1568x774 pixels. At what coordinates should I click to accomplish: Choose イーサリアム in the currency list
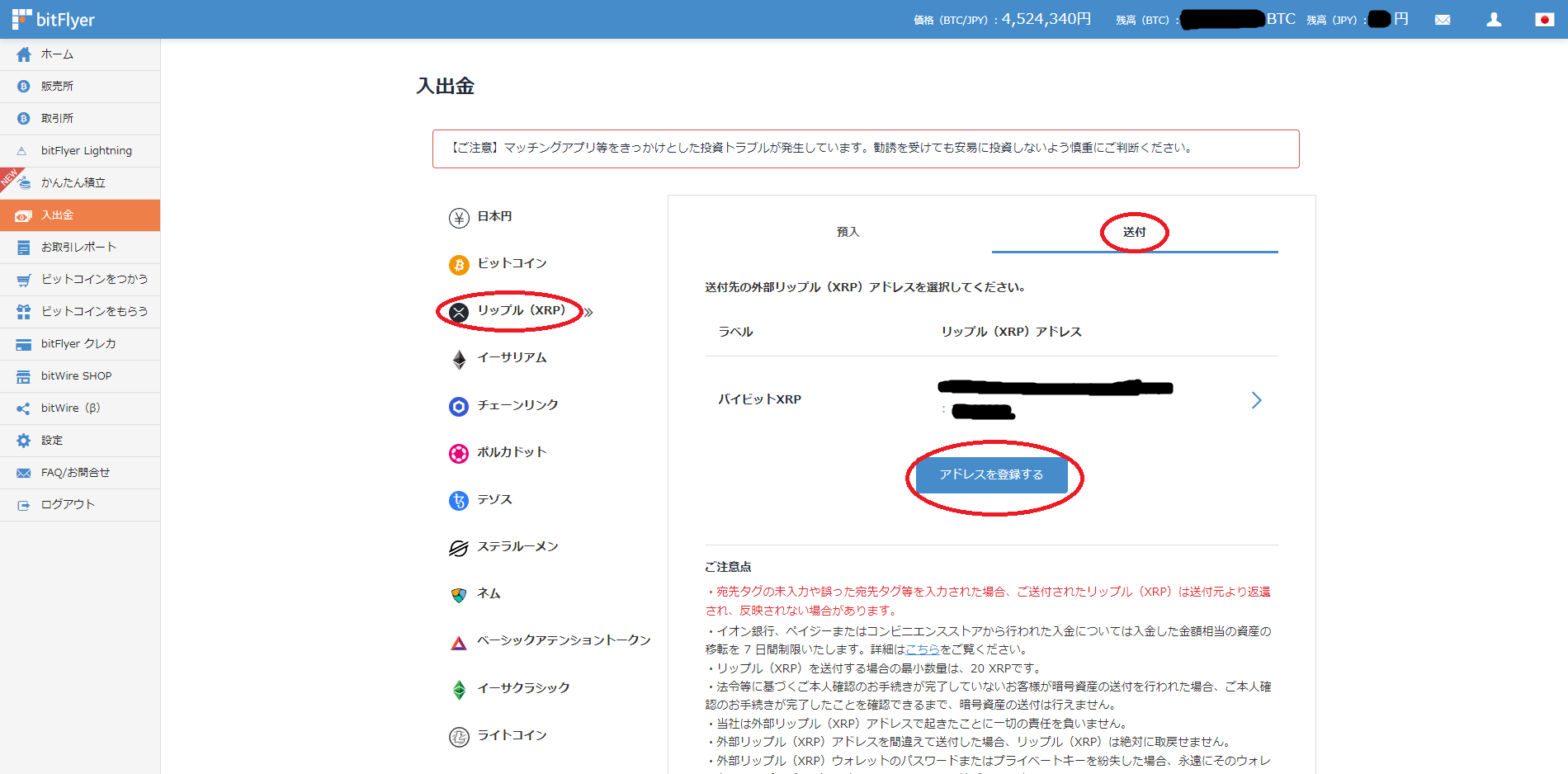click(x=512, y=358)
